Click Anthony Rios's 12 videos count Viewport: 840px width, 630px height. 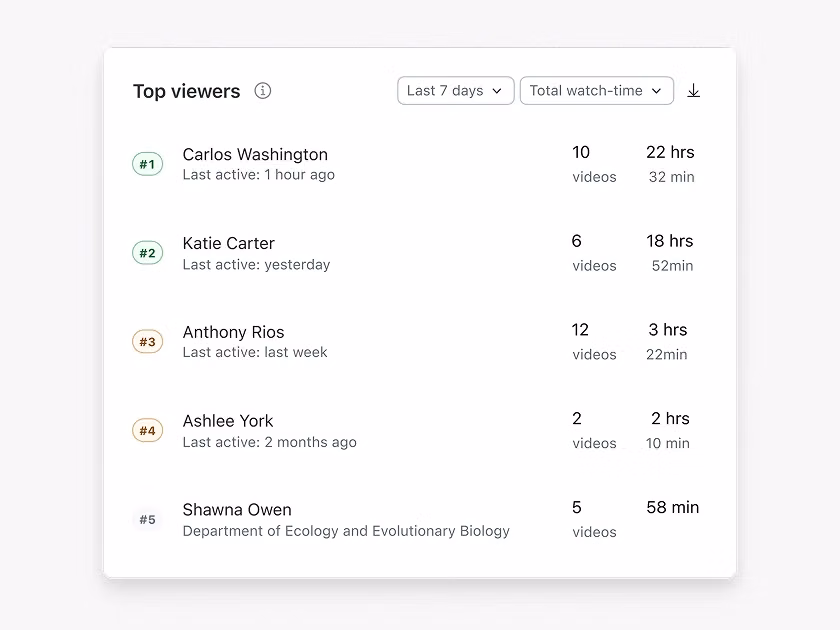click(593, 341)
